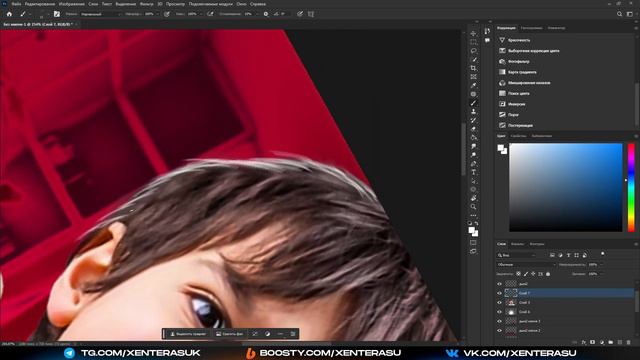This screenshot has height=360, width=640.
Task: Open the Файл menu
Action: pyautogui.click(x=16, y=4)
